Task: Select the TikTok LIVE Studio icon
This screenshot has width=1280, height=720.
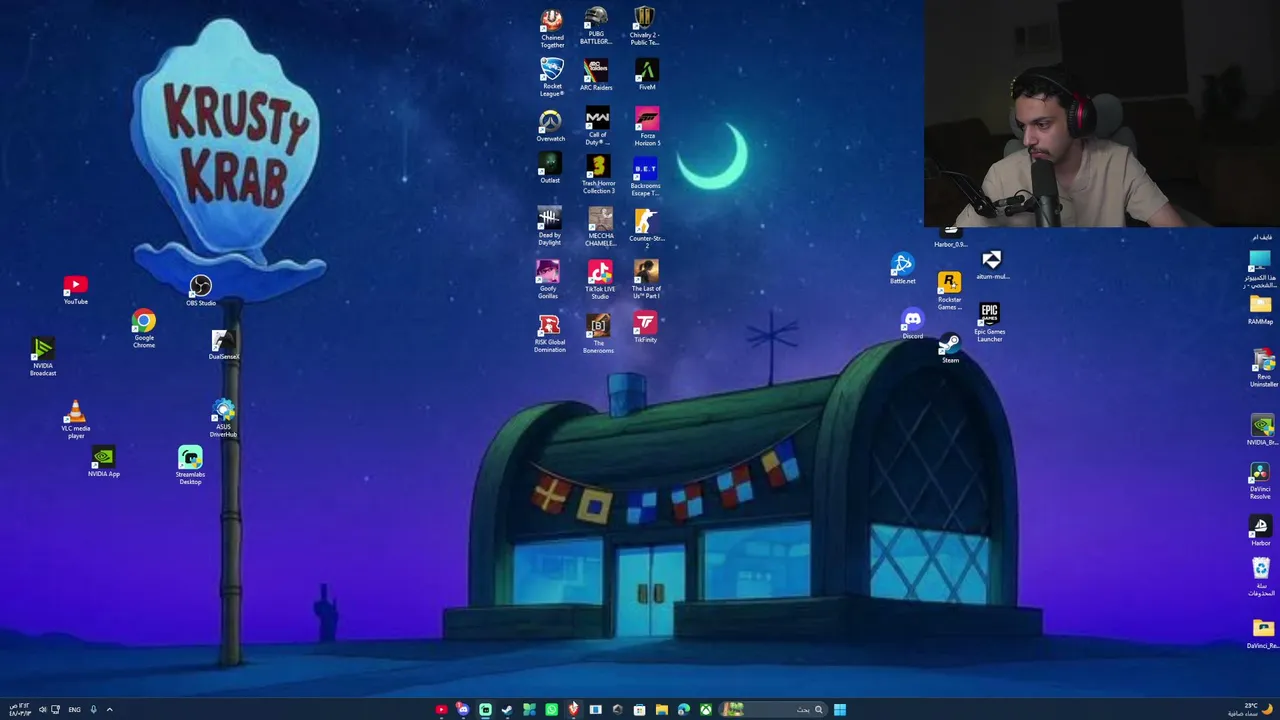Action: click(x=600, y=280)
